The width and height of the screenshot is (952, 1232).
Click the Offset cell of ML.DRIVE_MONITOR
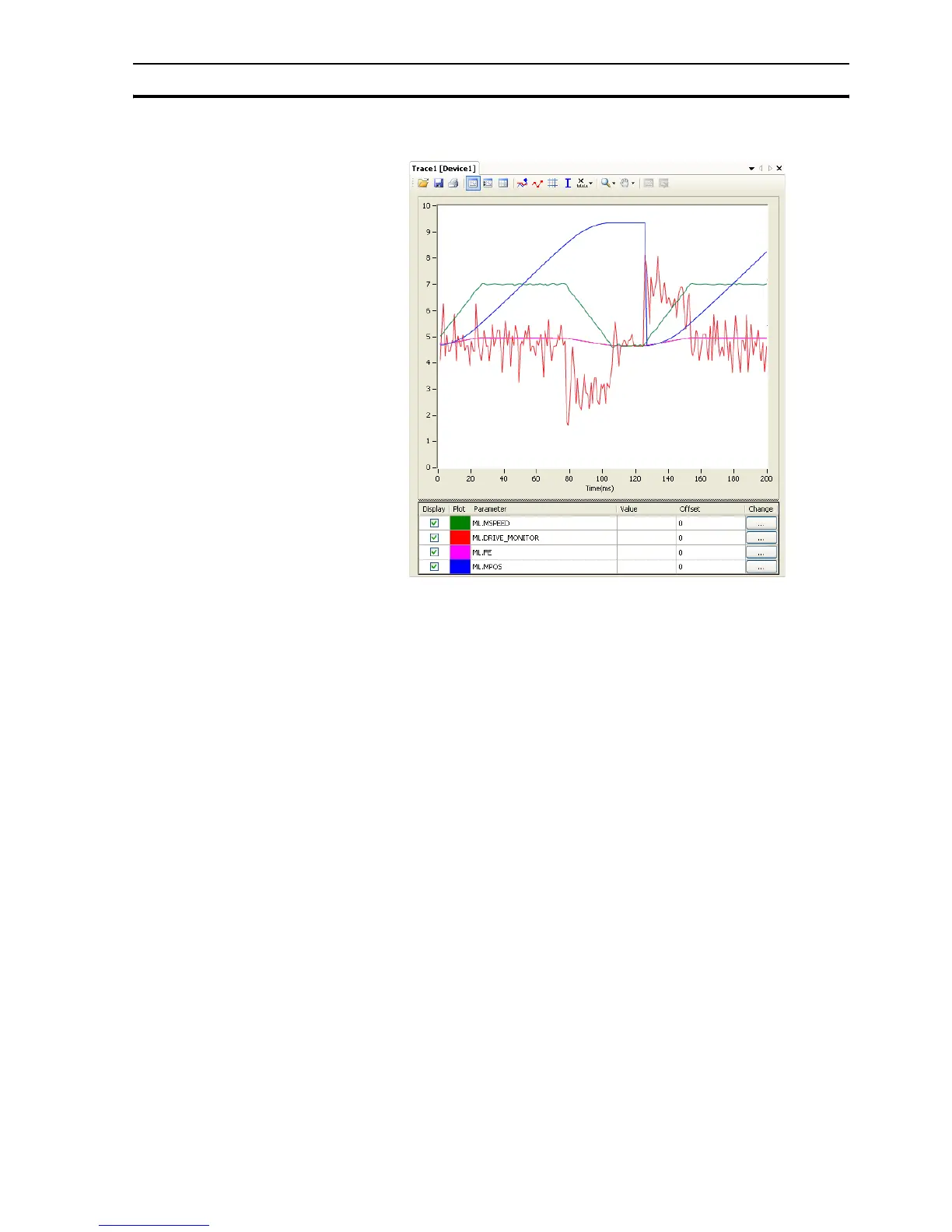click(710, 538)
